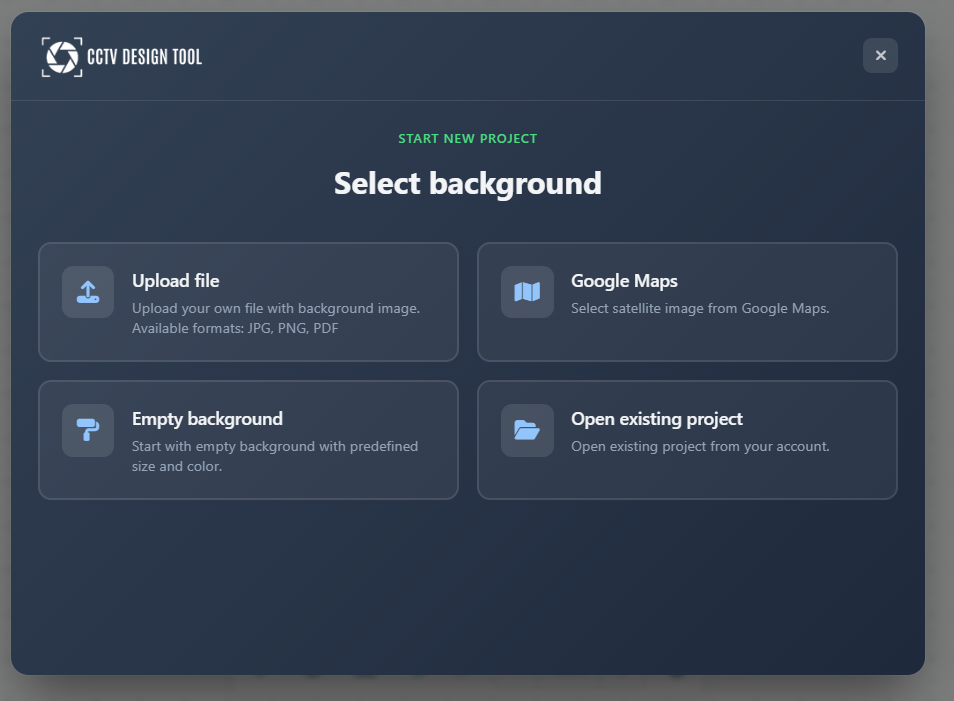Viewport: 954px width, 701px height.
Task: Click the START NEW PROJECT label
Action: click(x=467, y=138)
